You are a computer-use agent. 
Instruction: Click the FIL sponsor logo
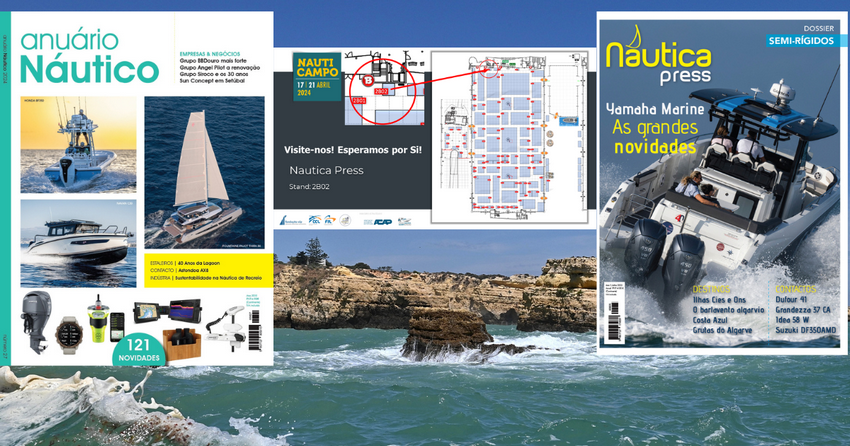click(x=330, y=220)
